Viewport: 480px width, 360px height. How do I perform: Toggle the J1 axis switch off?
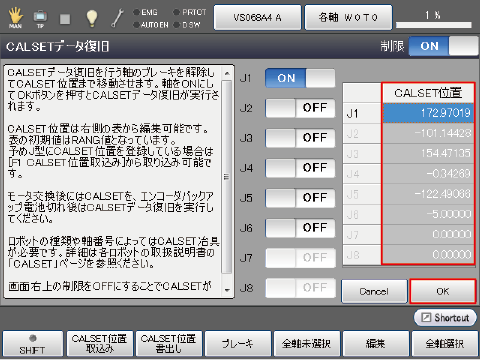pos(300,78)
